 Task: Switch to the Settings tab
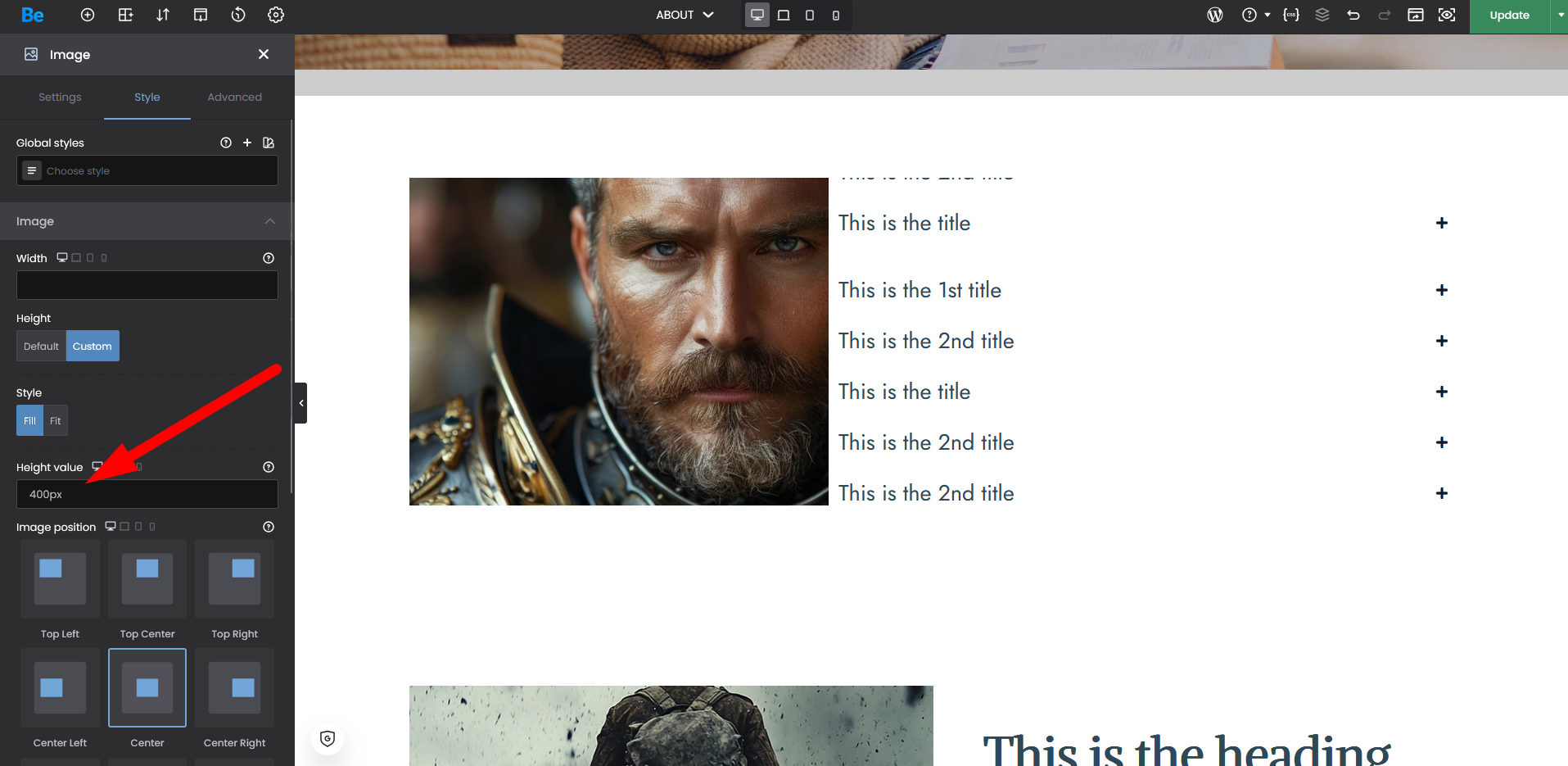pos(60,97)
